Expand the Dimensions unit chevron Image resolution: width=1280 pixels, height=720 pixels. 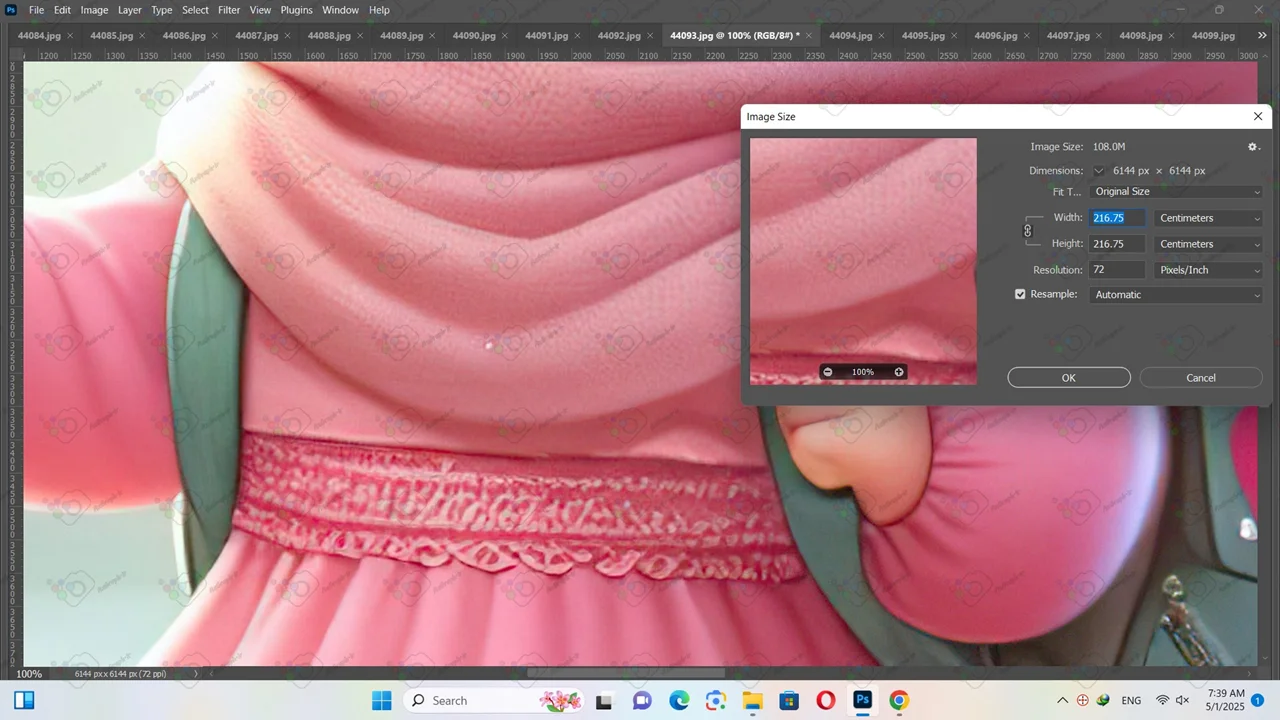pos(1099,171)
